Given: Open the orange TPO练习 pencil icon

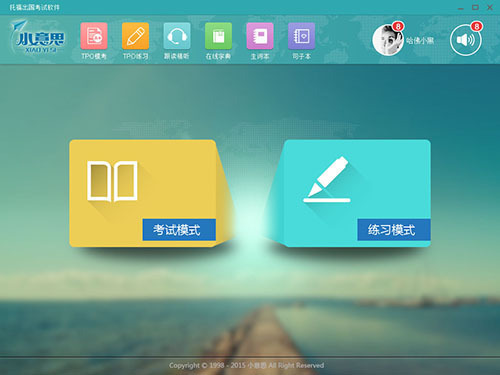Looking at the screenshot, I should pos(135,36).
